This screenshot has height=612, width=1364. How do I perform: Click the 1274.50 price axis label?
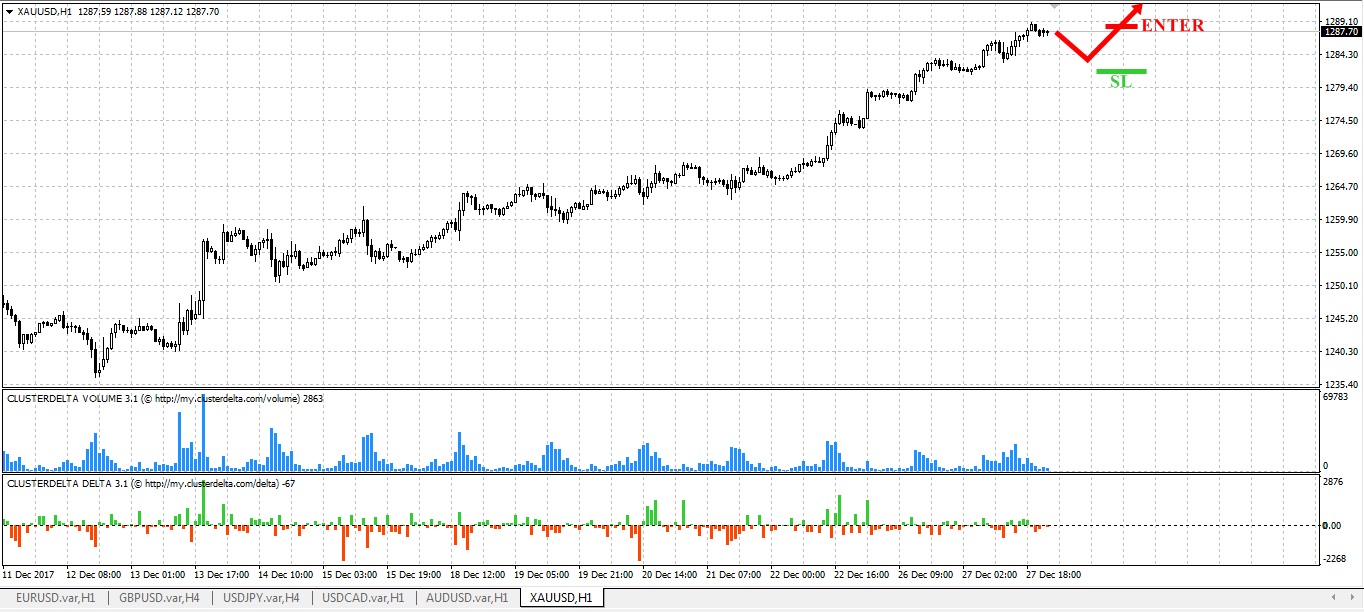click(1340, 121)
